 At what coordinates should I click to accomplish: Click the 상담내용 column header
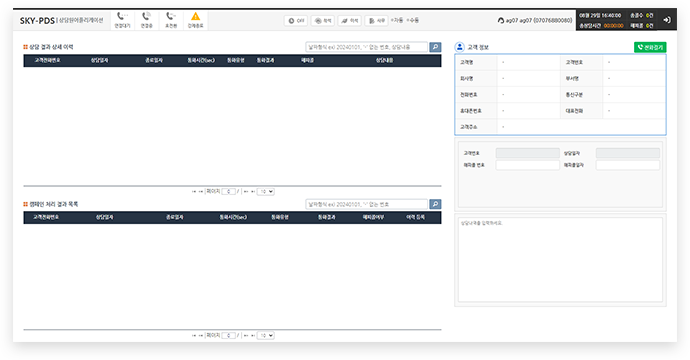384,60
